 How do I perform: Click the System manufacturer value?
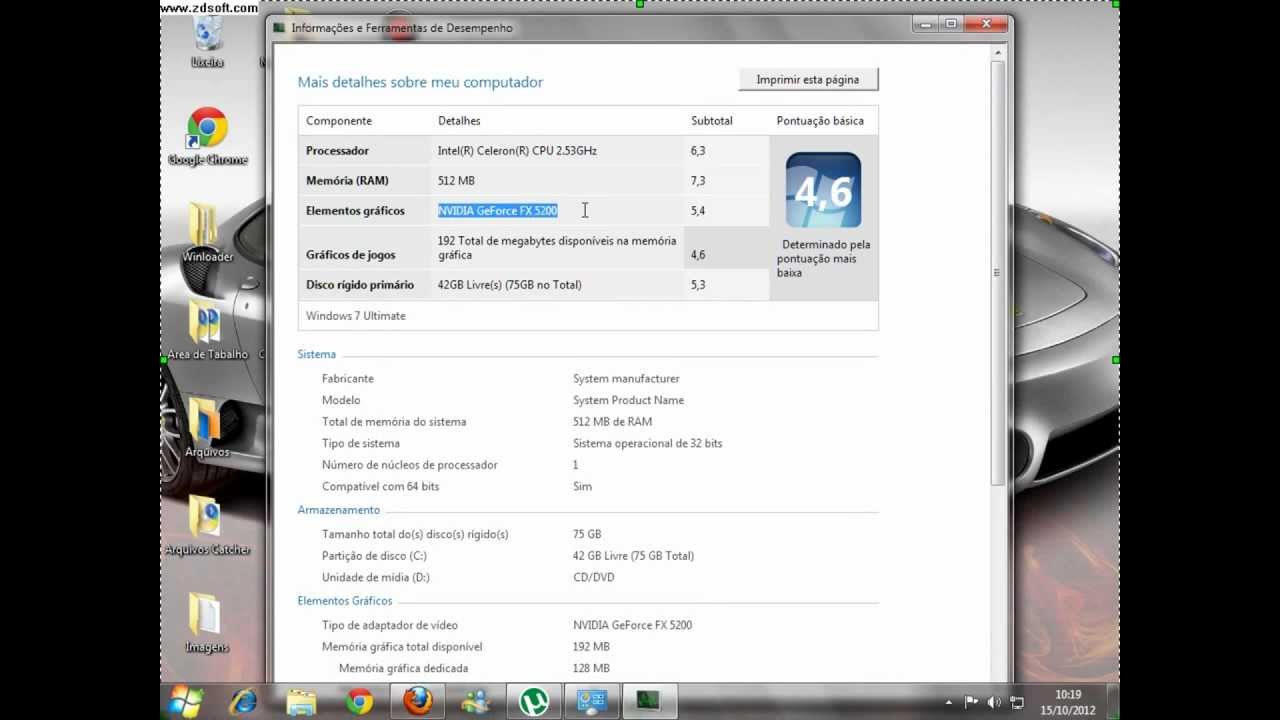click(x=626, y=379)
